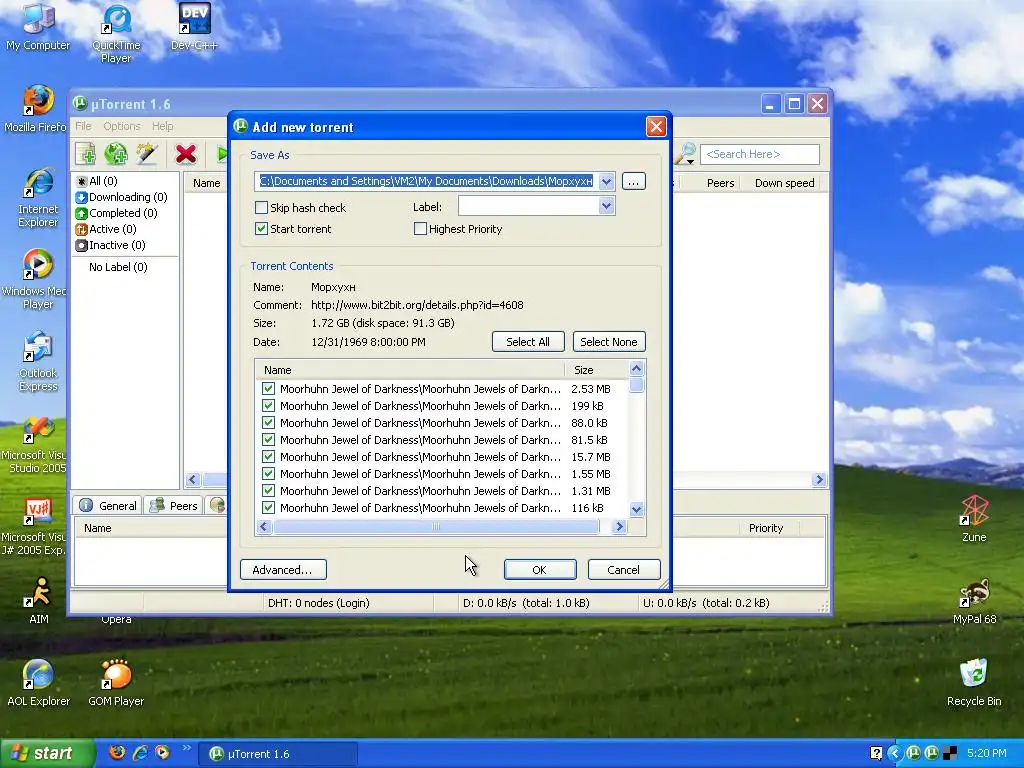Viewport: 1024px width, 768px height.
Task: Open Zune desktop icon
Action: [x=974, y=519]
